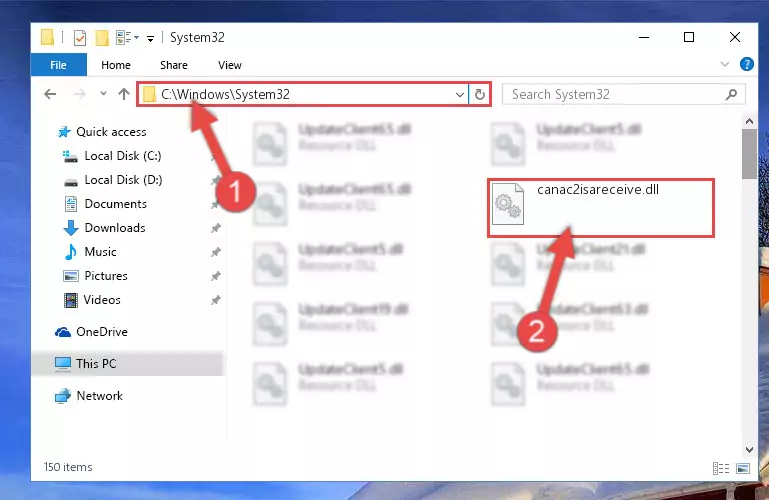769x500 pixels.
Task: Open Pictures folder in sidebar
Action: [x=105, y=276]
